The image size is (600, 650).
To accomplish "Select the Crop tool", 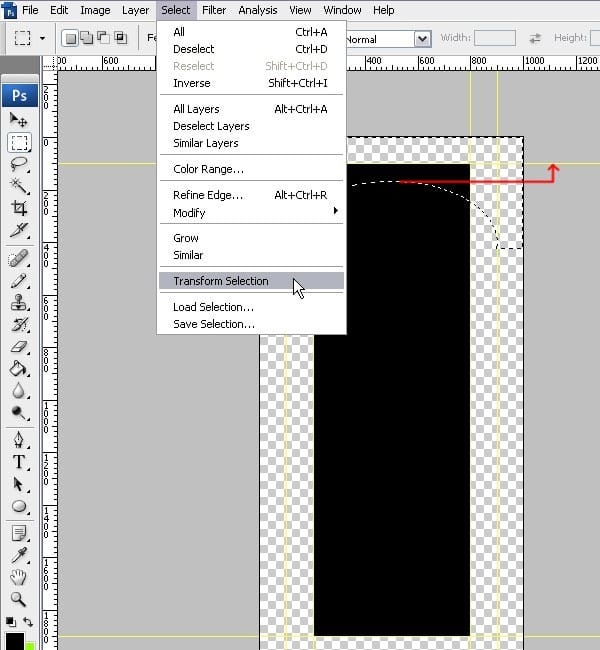I will 19,208.
